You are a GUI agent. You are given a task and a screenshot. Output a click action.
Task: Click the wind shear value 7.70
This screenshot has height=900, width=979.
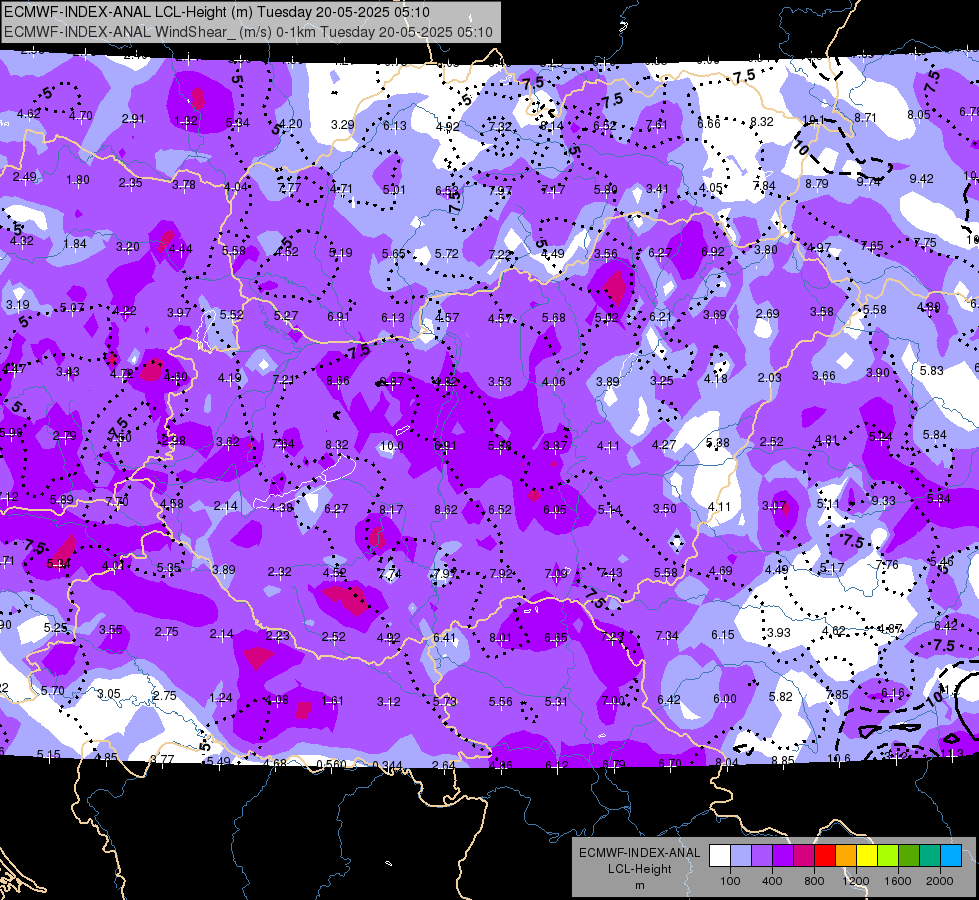(x=117, y=502)
